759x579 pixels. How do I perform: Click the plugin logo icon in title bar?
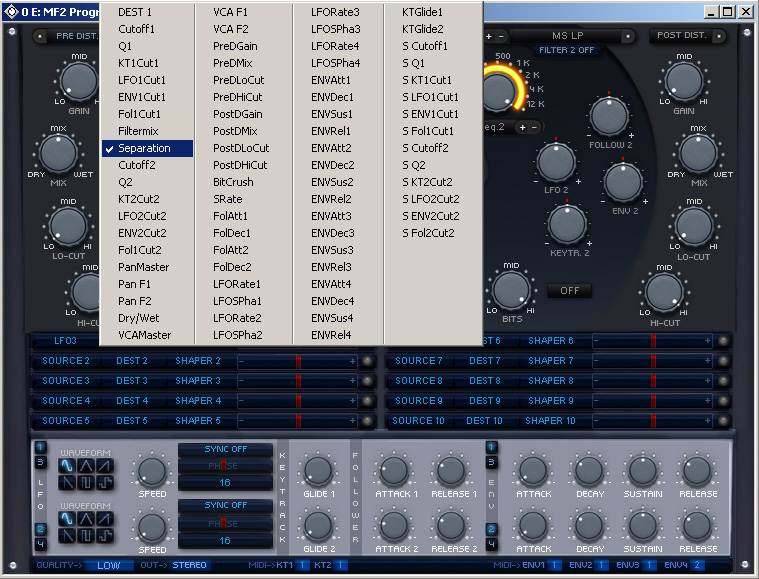tap(11, 12)
